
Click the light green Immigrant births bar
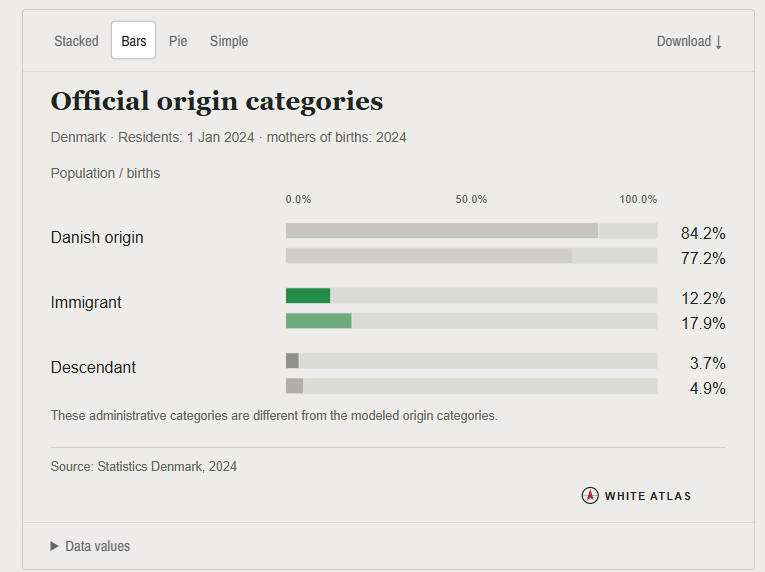pyautogui.click(x=319, y=321)
